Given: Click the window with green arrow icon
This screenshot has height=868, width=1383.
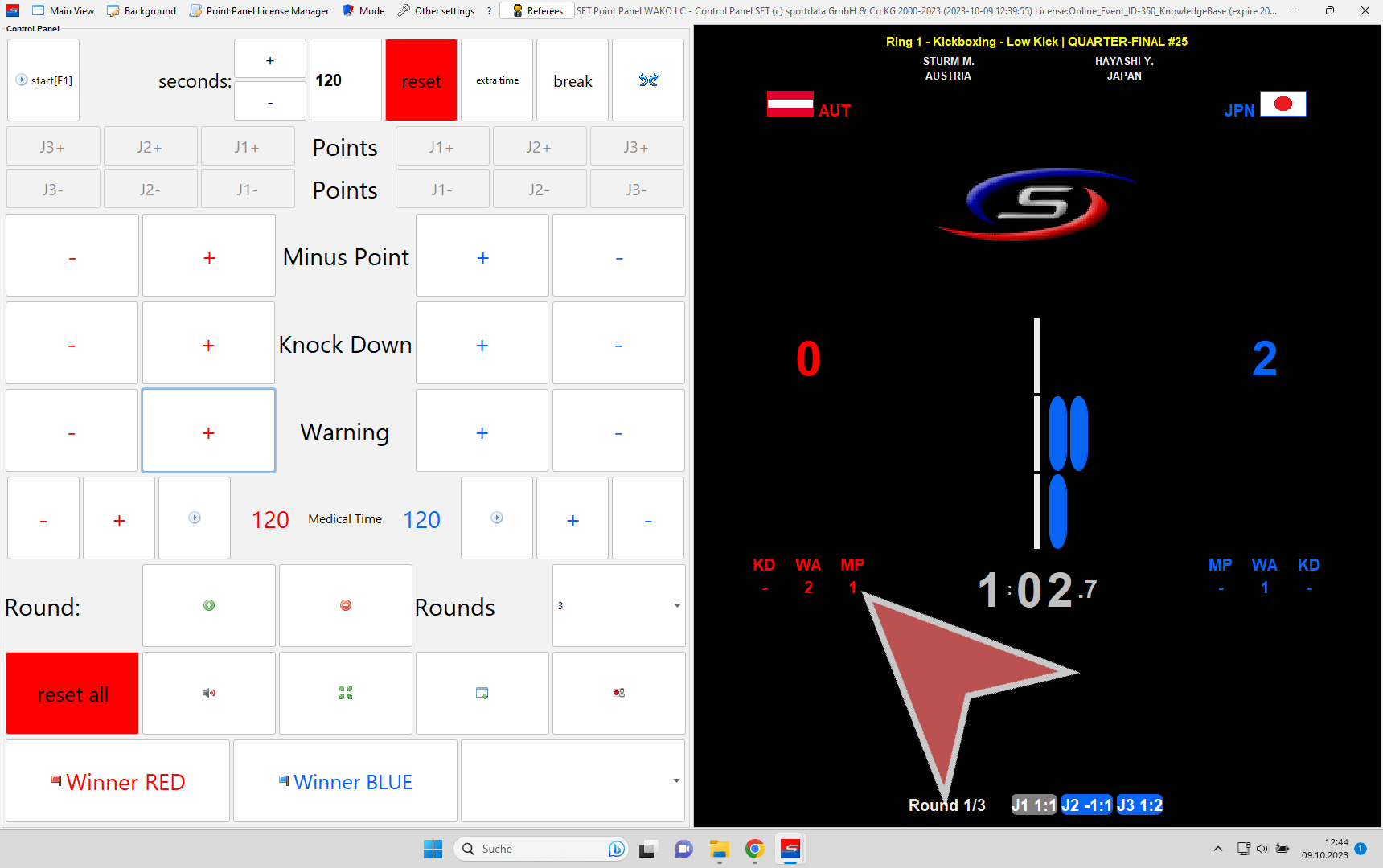Looking at the screenshot, I should pyautogui.click(x=482, y=693).
